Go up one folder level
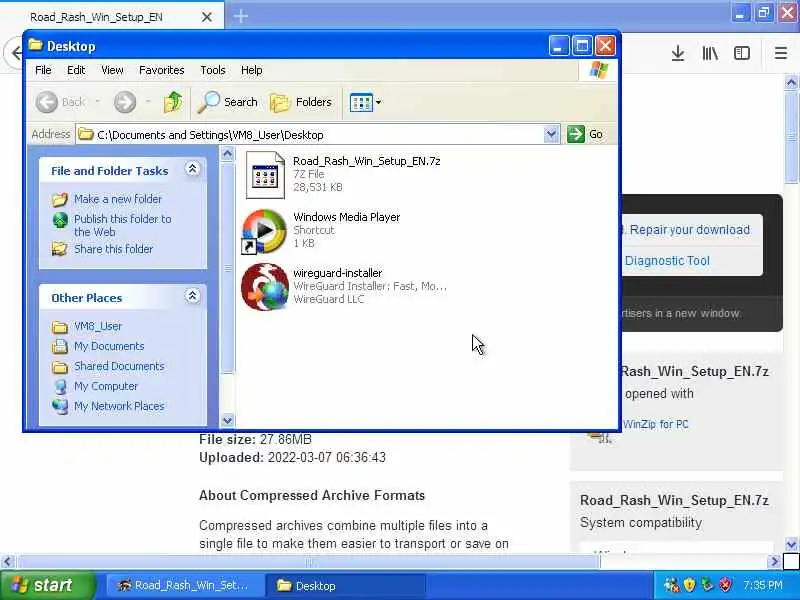 173,102
